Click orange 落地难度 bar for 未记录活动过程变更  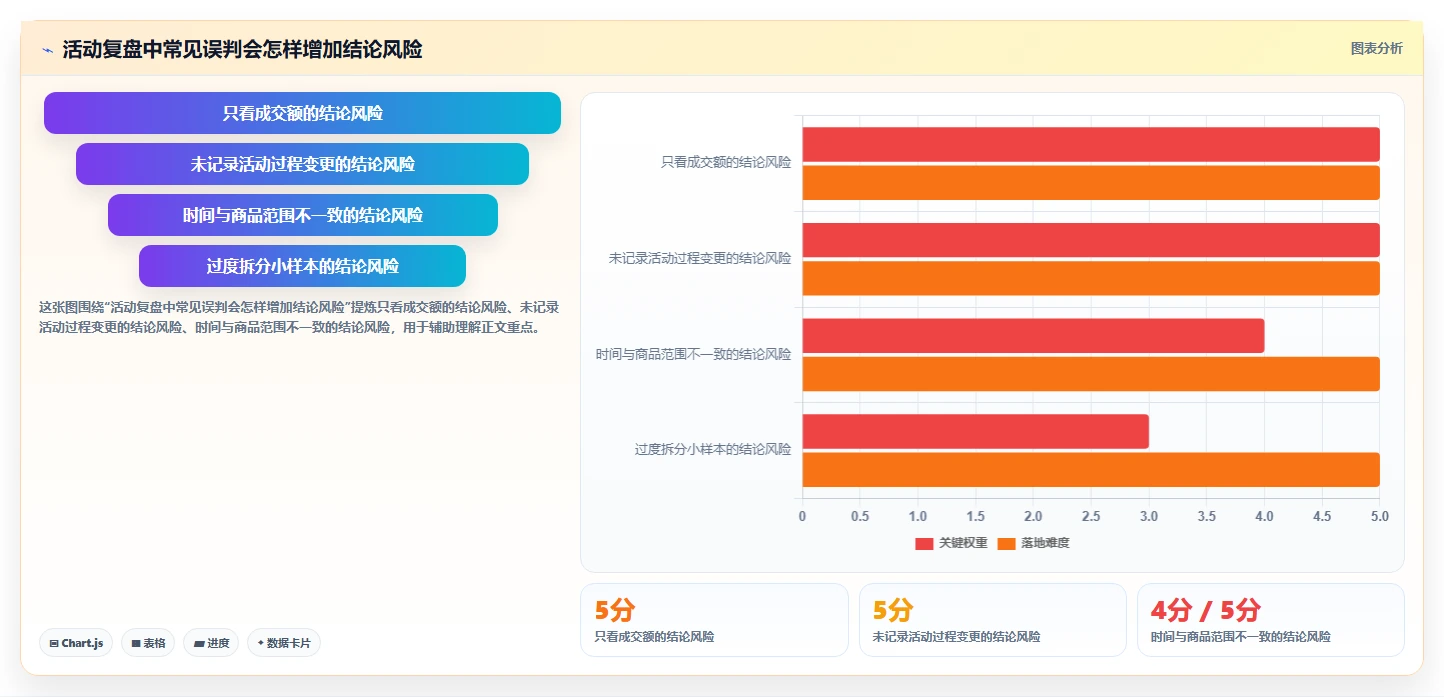1091,278
